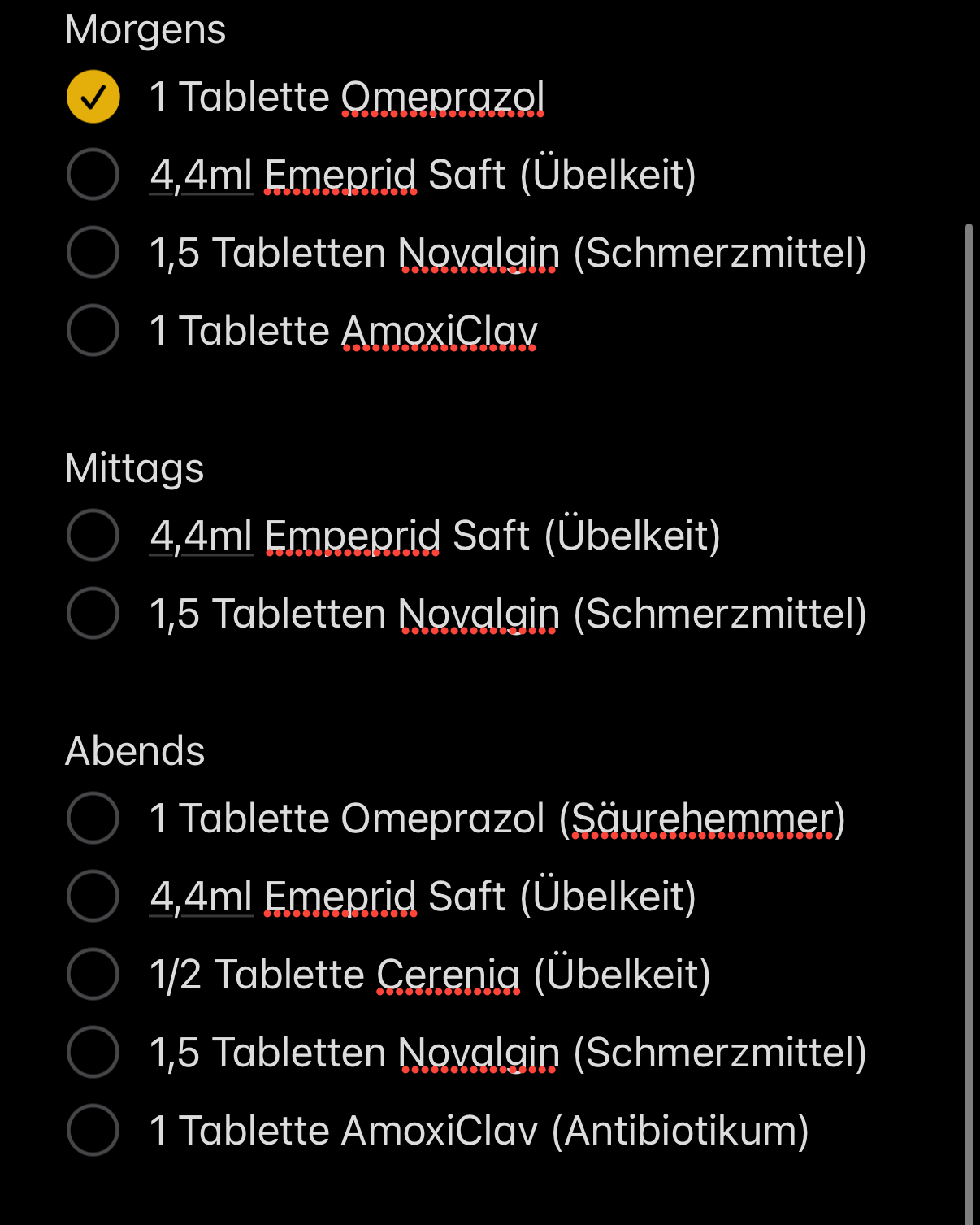Screen dimensions: 980x1225
Task: Check off morning 4,4ml Emeprid Saft
Action: [93, 174]
